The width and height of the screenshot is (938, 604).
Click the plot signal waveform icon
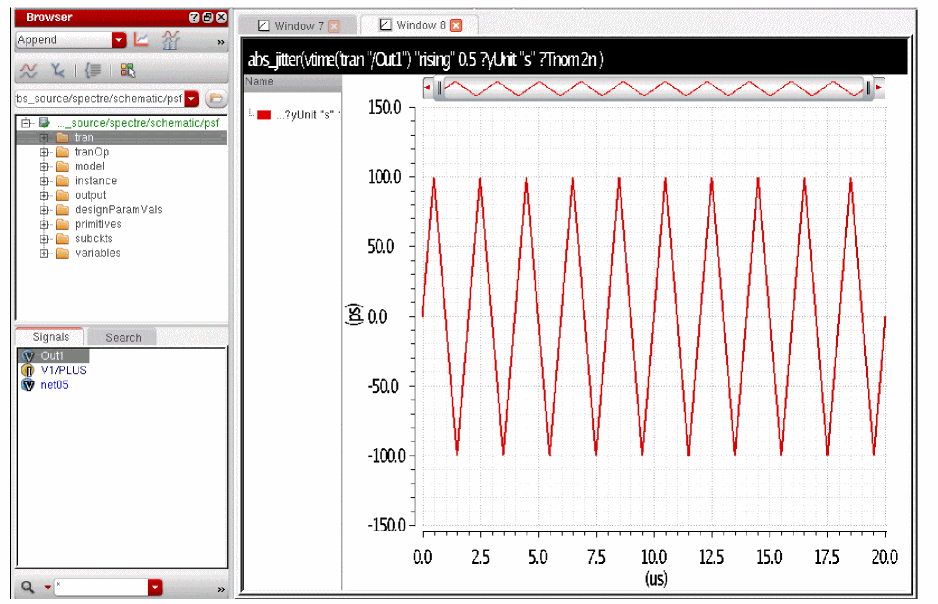[x=28, y=70]
